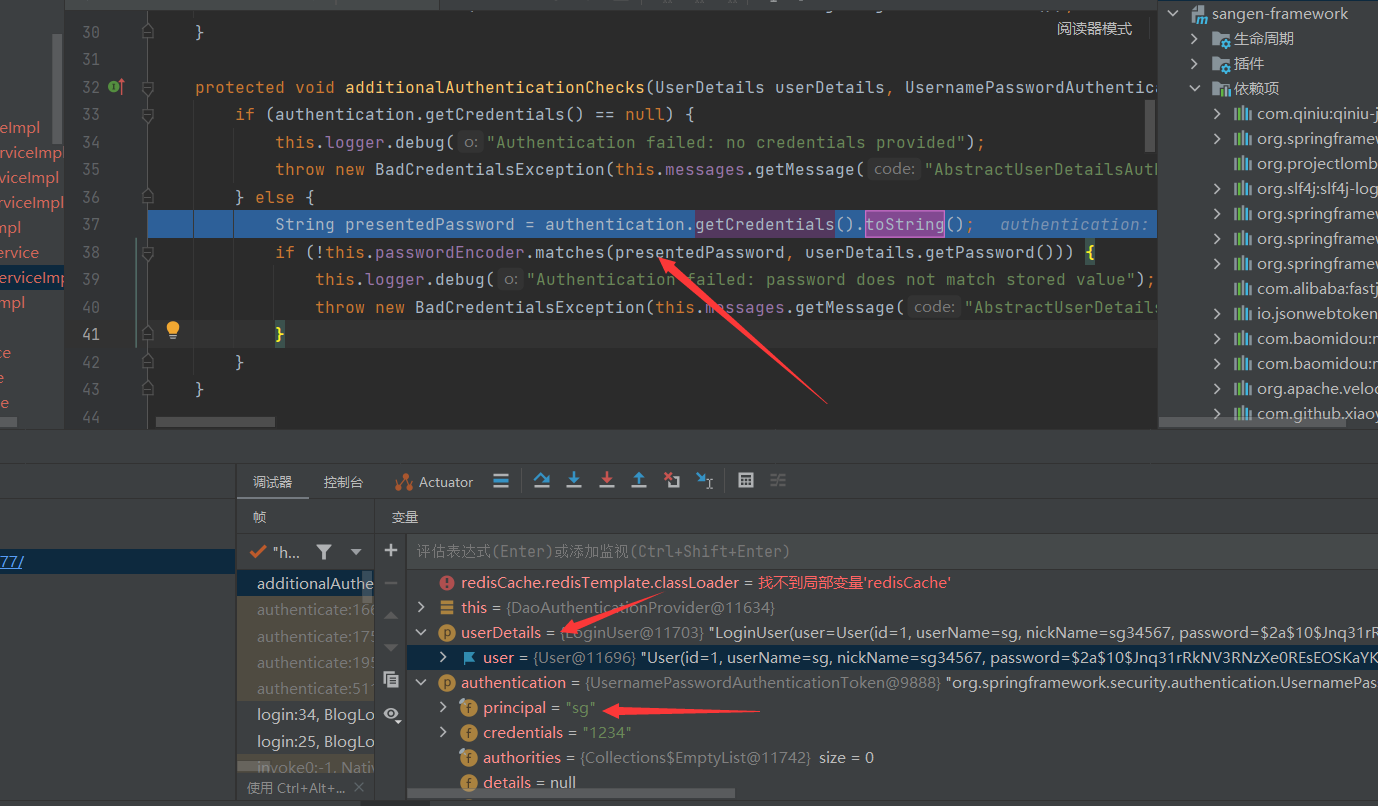Screen dimensions: 1378x806
Task: Select the org.apache.veloc dependency entry
Action: click(x=1305, y=388)
